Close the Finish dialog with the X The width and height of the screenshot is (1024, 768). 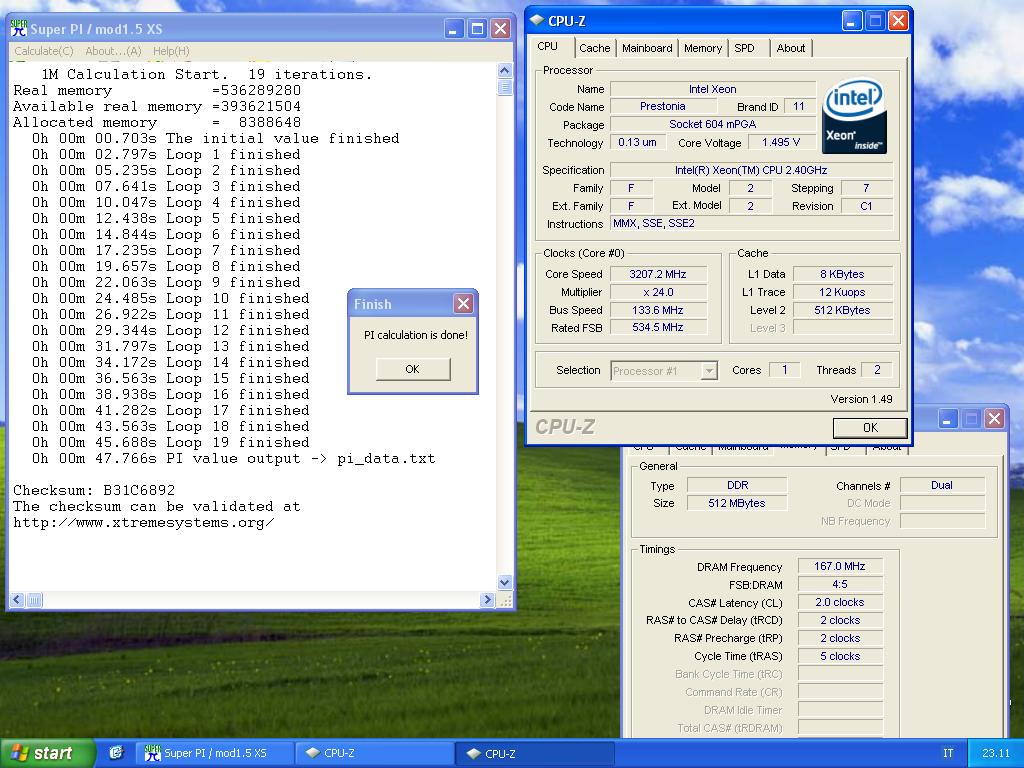(463, 304)
